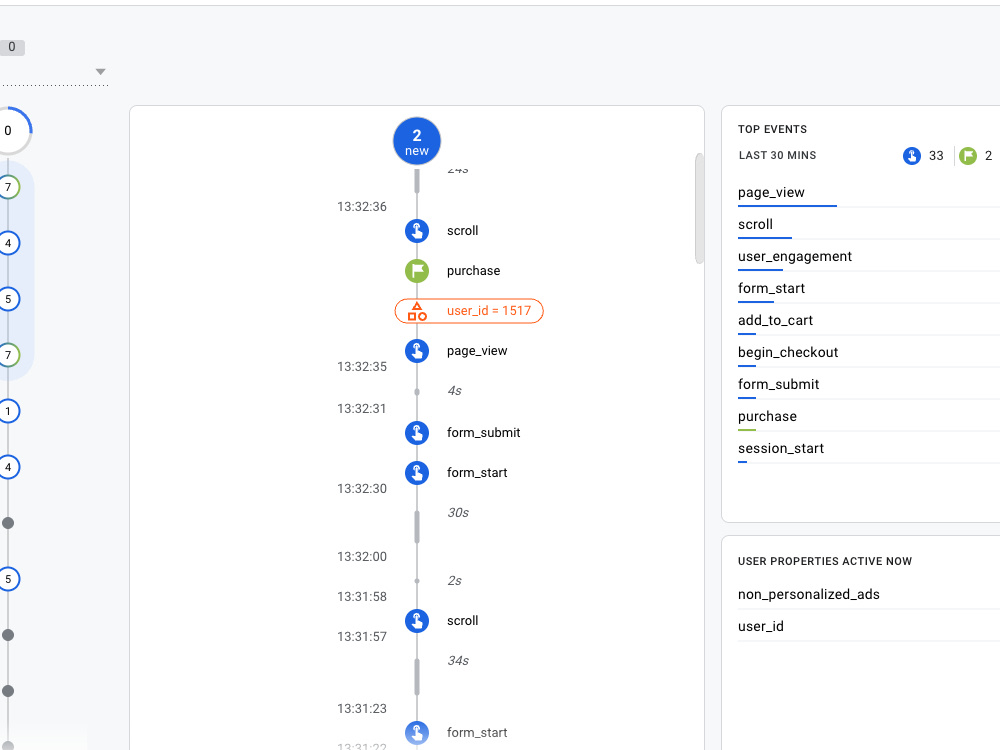
Task: Click the form_start icon below form_submit
Action: (416, 473)
